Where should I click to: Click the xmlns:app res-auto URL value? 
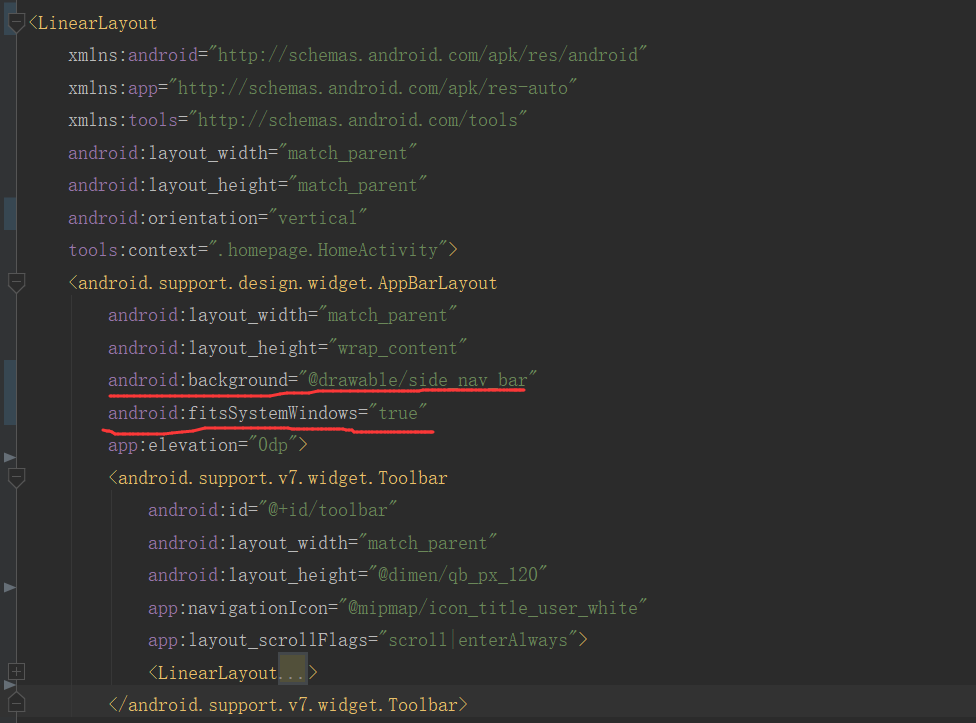click(373, 88)
